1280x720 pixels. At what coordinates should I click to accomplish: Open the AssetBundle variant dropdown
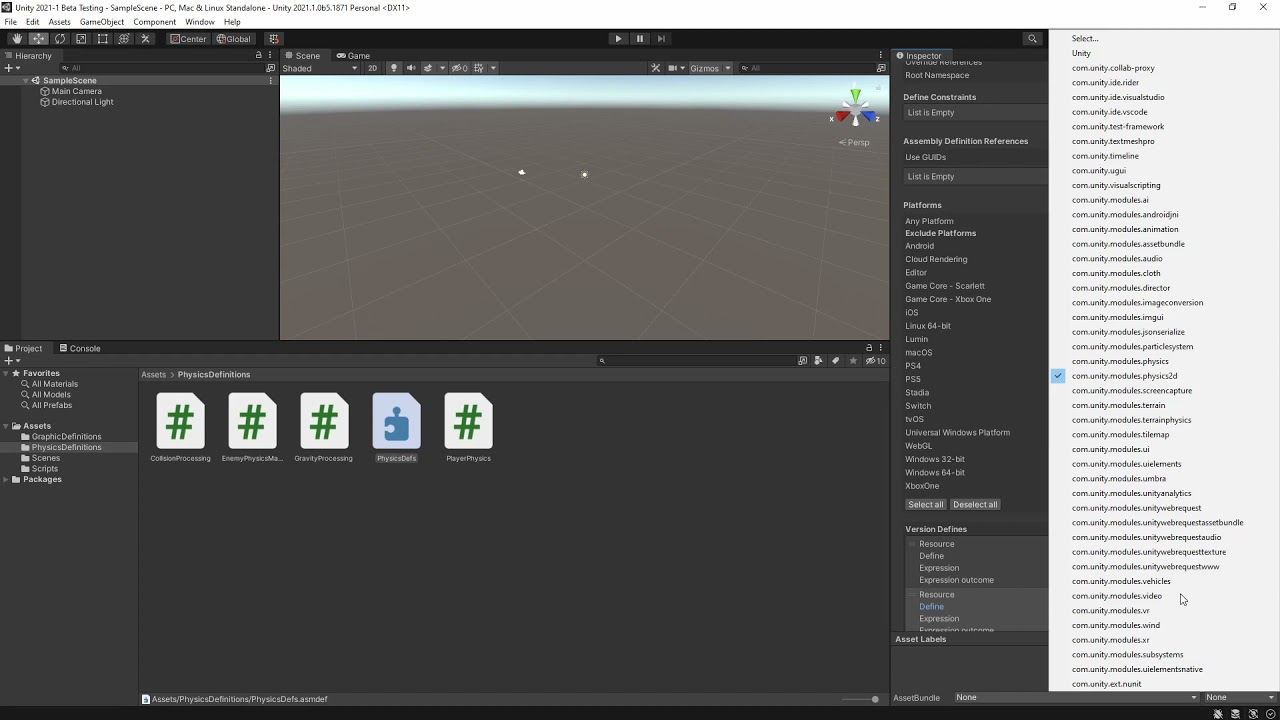click(x=1240, y=697)
